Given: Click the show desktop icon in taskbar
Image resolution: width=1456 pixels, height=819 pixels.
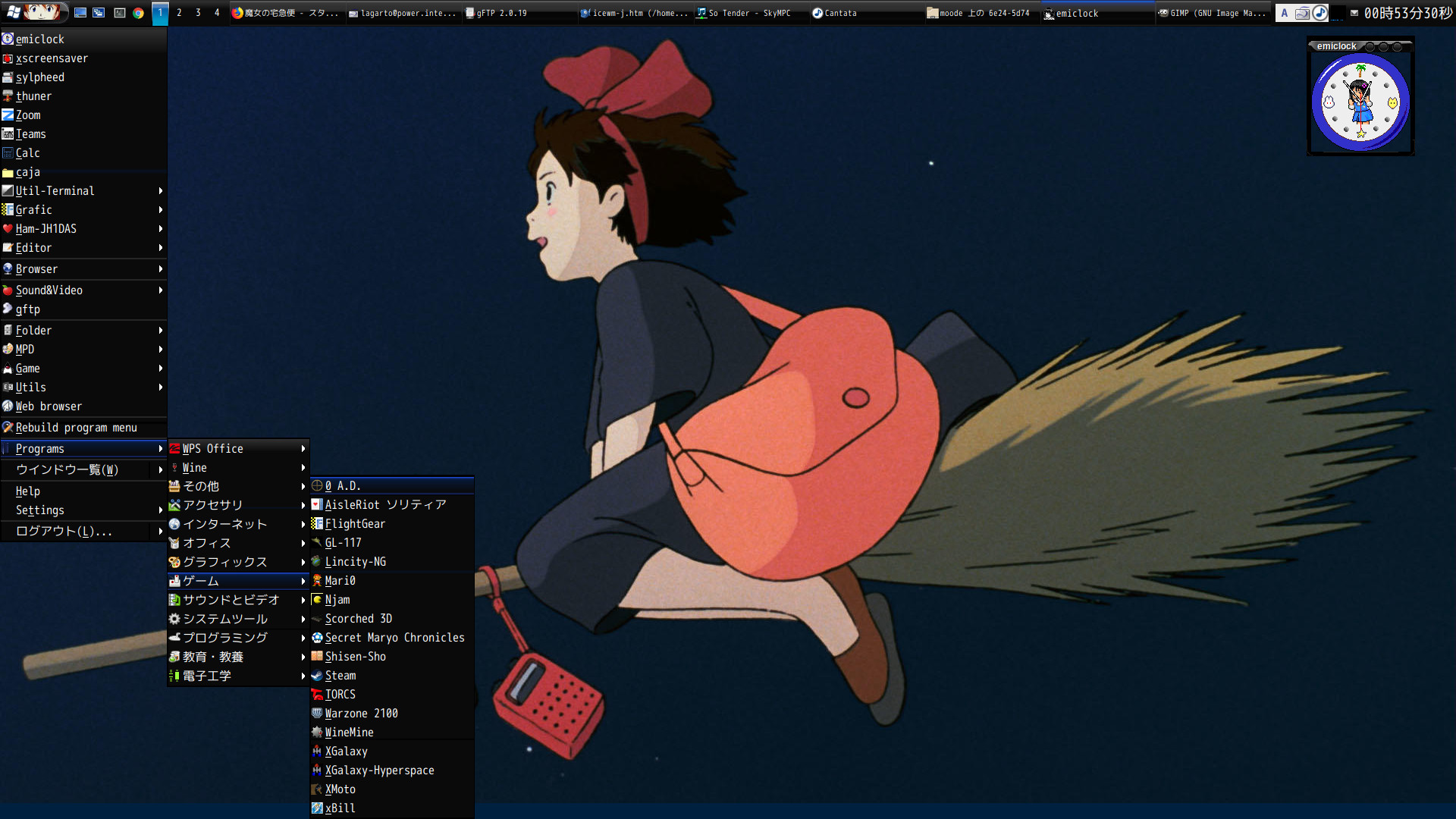Looking at the screenshot, I should [x=80, y=12].
